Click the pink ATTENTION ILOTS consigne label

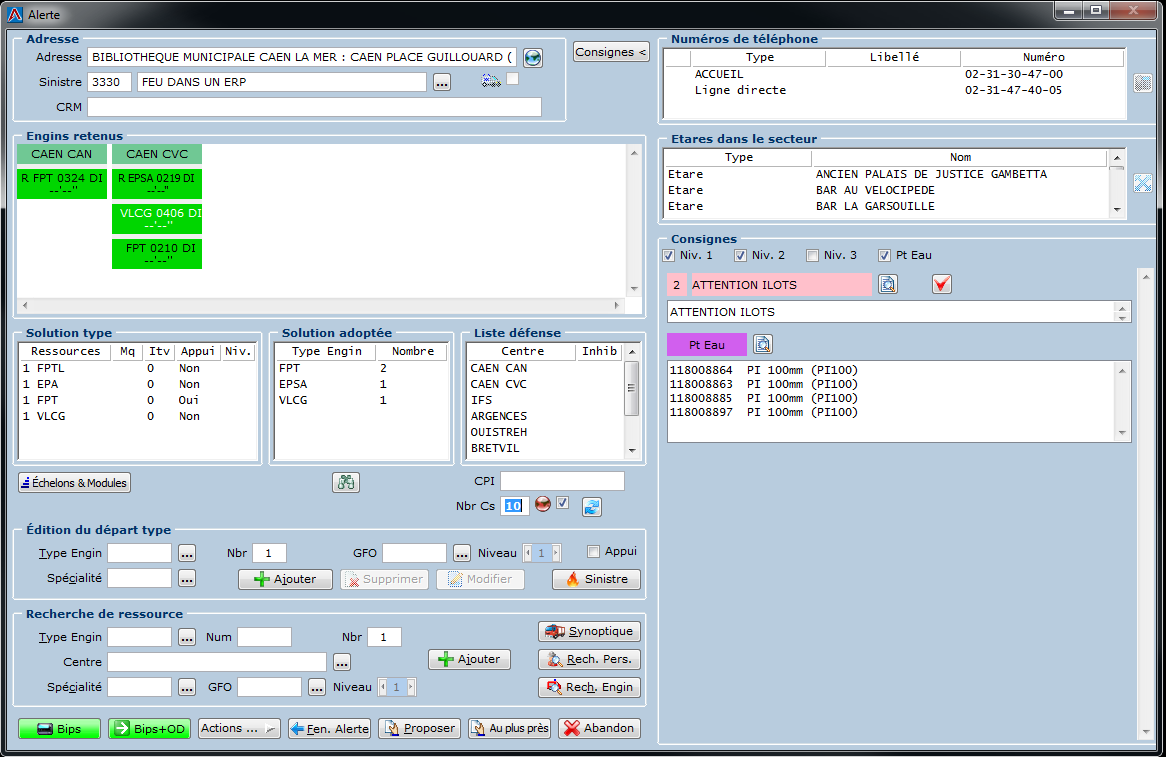(x=782, y=285)
